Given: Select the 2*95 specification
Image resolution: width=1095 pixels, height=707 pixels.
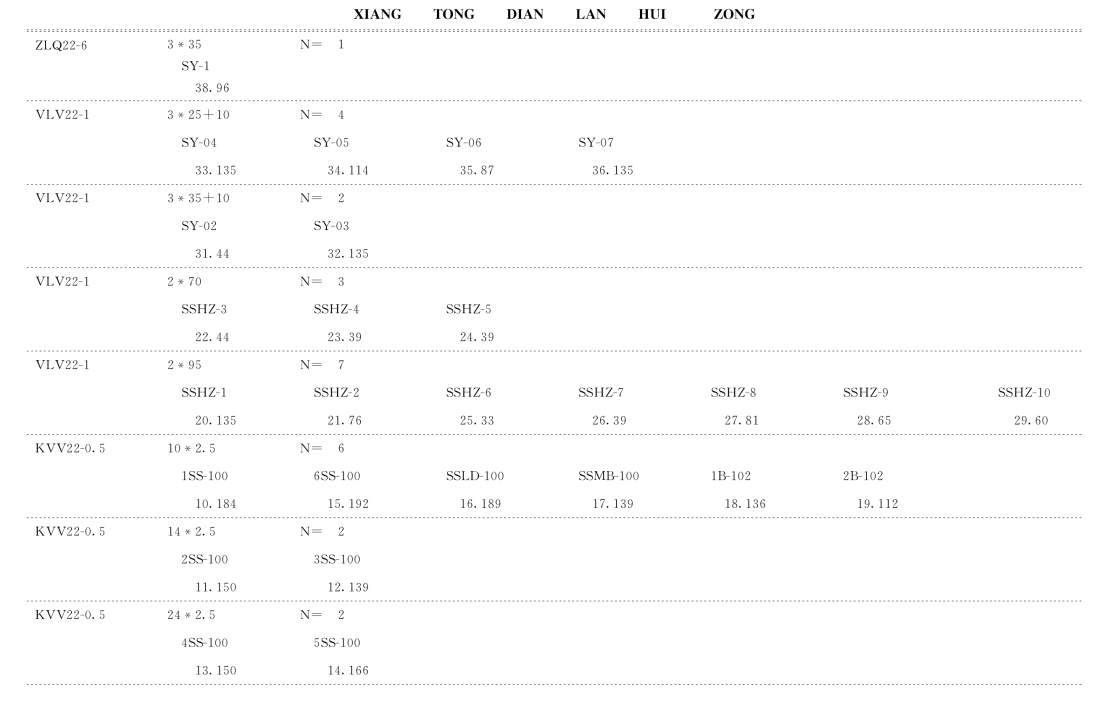Looking at the screenshot, I should point(184,365).
